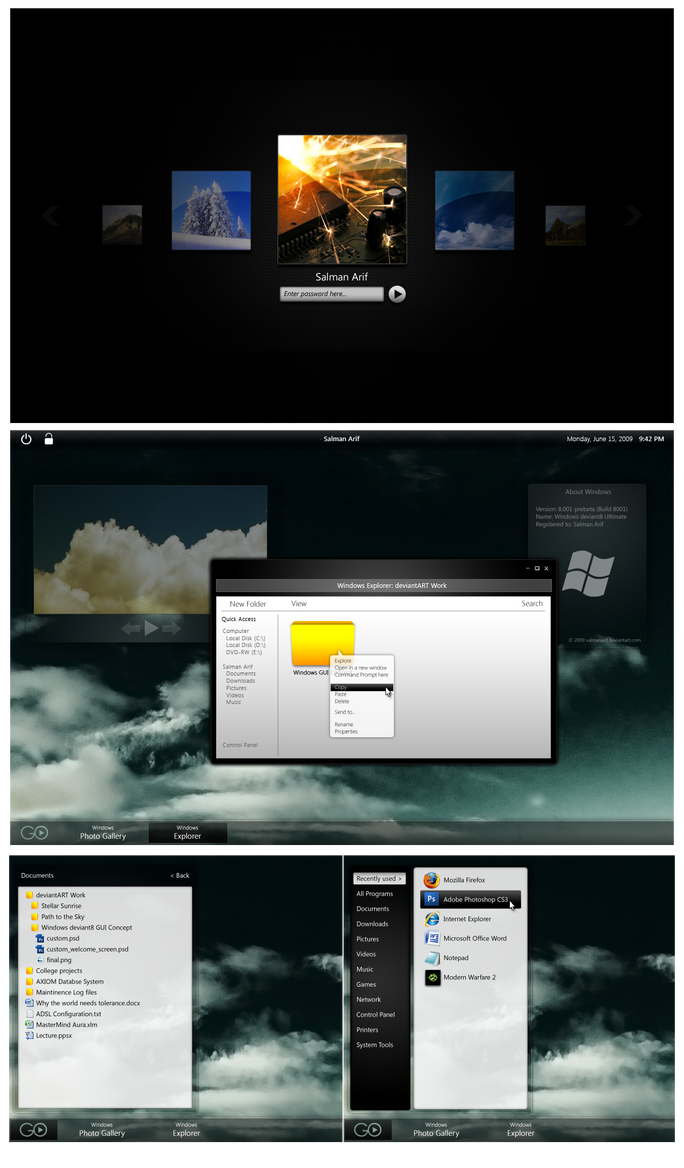This screenshot has height=1168, width=684.
Task: Choose Rename in the context menu
Action: 344,725
